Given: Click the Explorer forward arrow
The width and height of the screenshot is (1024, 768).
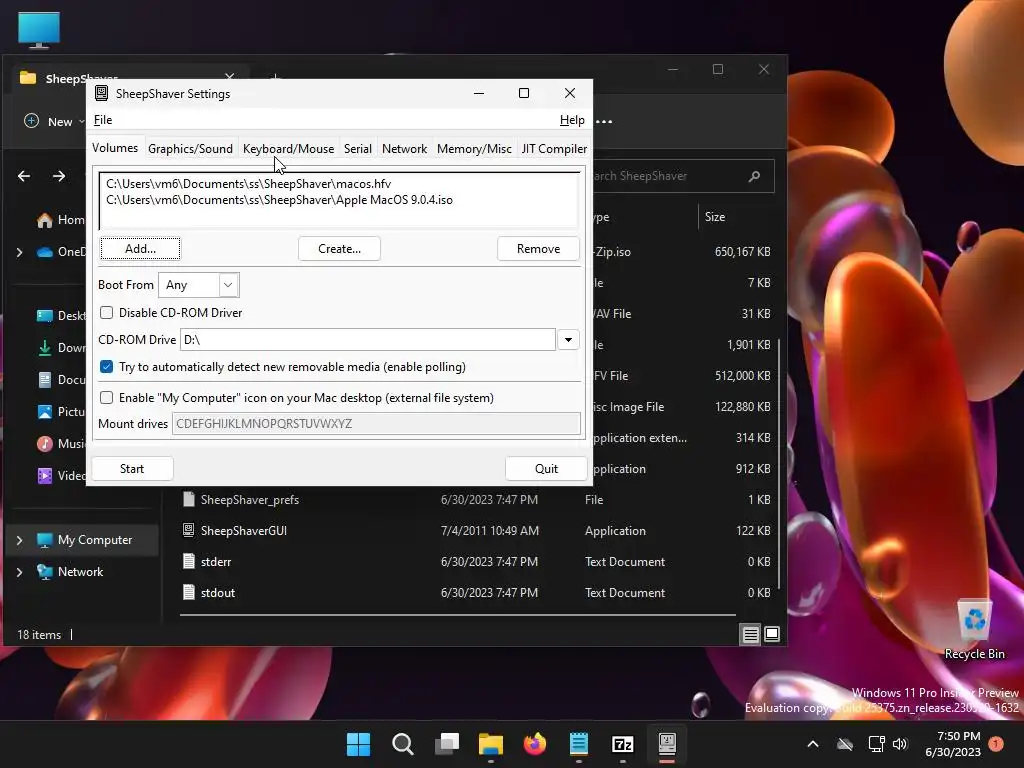Looking at the screenshot, I should (59, 176).
